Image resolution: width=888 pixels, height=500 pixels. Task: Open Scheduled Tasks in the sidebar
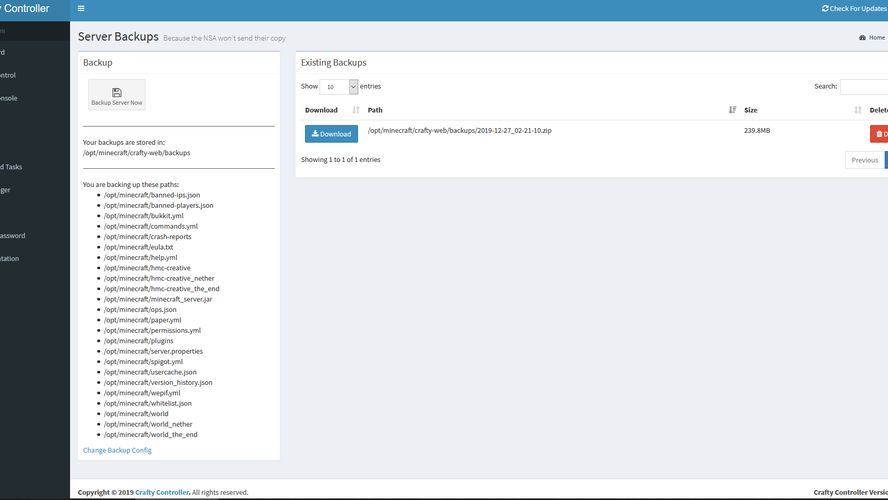click(10, 167)
